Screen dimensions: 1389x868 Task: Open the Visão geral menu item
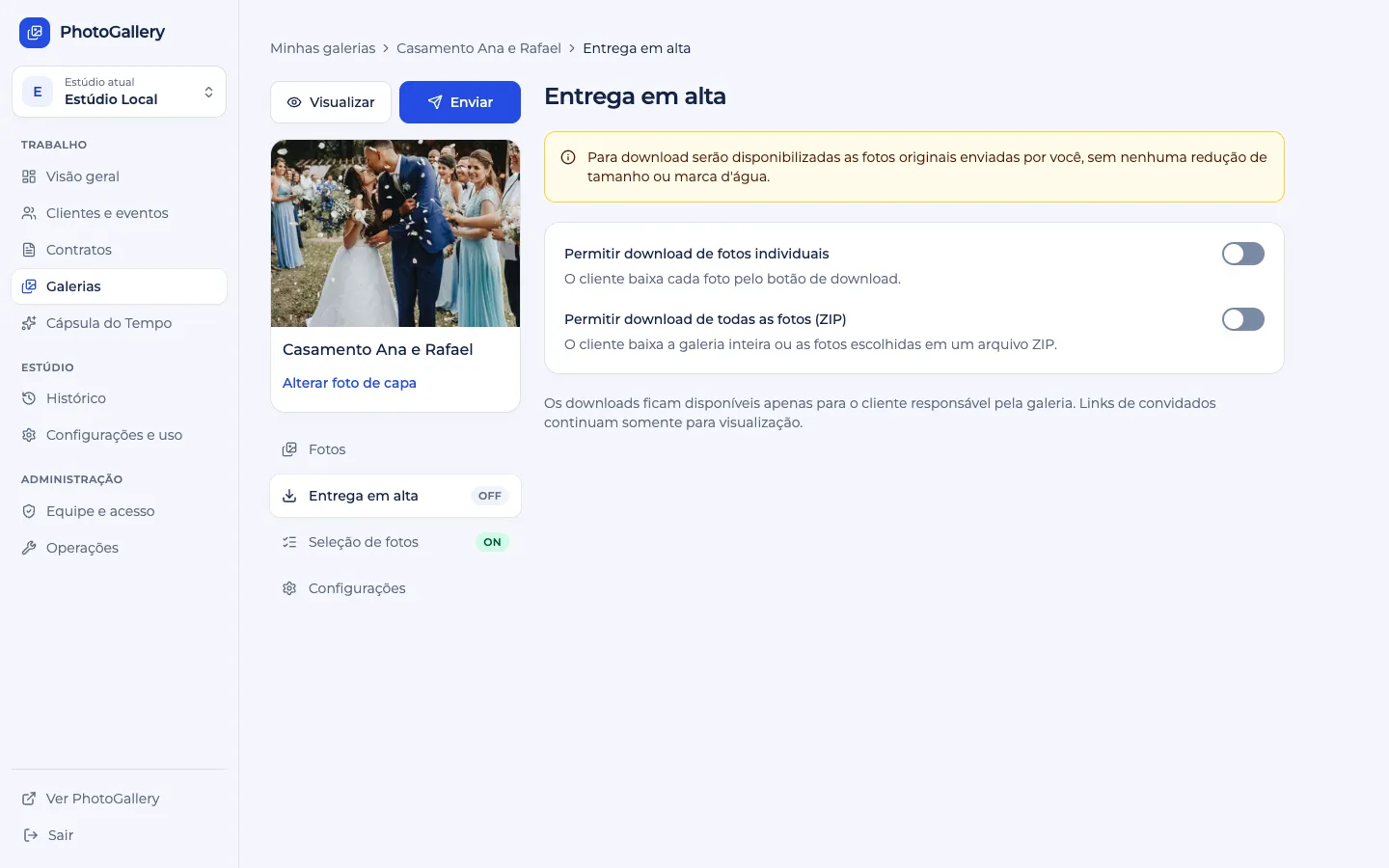pos(119,176)
